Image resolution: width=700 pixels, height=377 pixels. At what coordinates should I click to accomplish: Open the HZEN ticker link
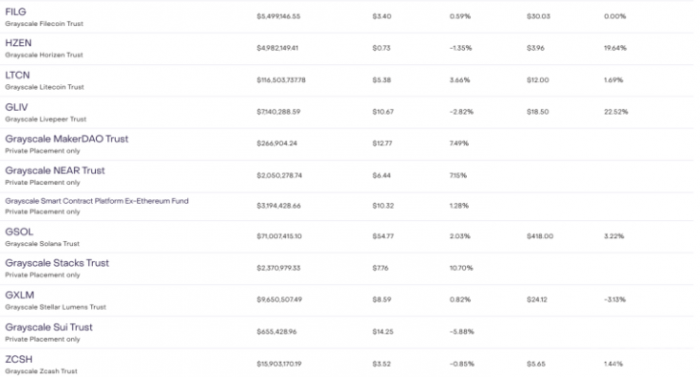click(18, 43)
